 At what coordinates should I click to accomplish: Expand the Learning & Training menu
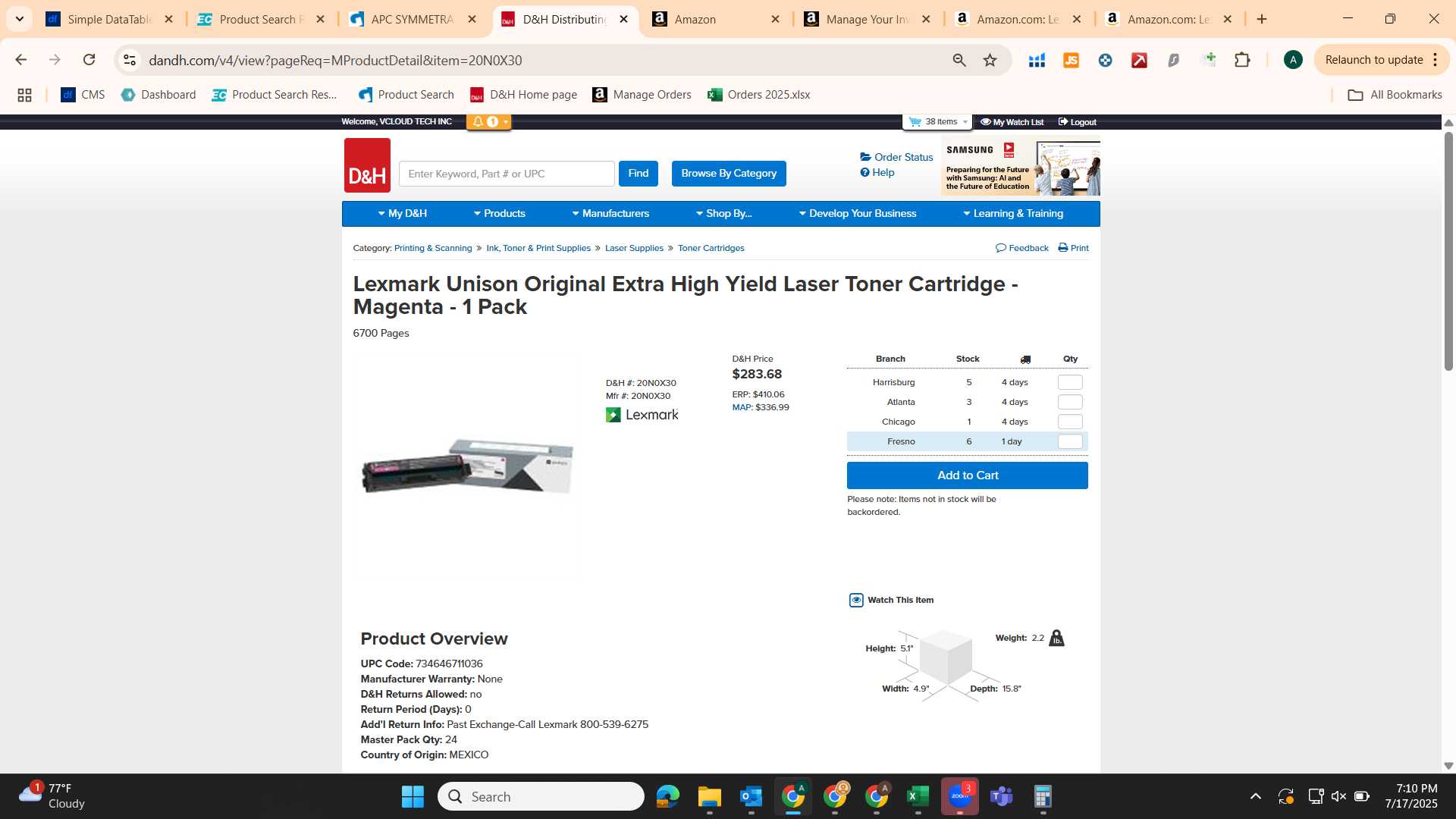tap(1013, 214)
